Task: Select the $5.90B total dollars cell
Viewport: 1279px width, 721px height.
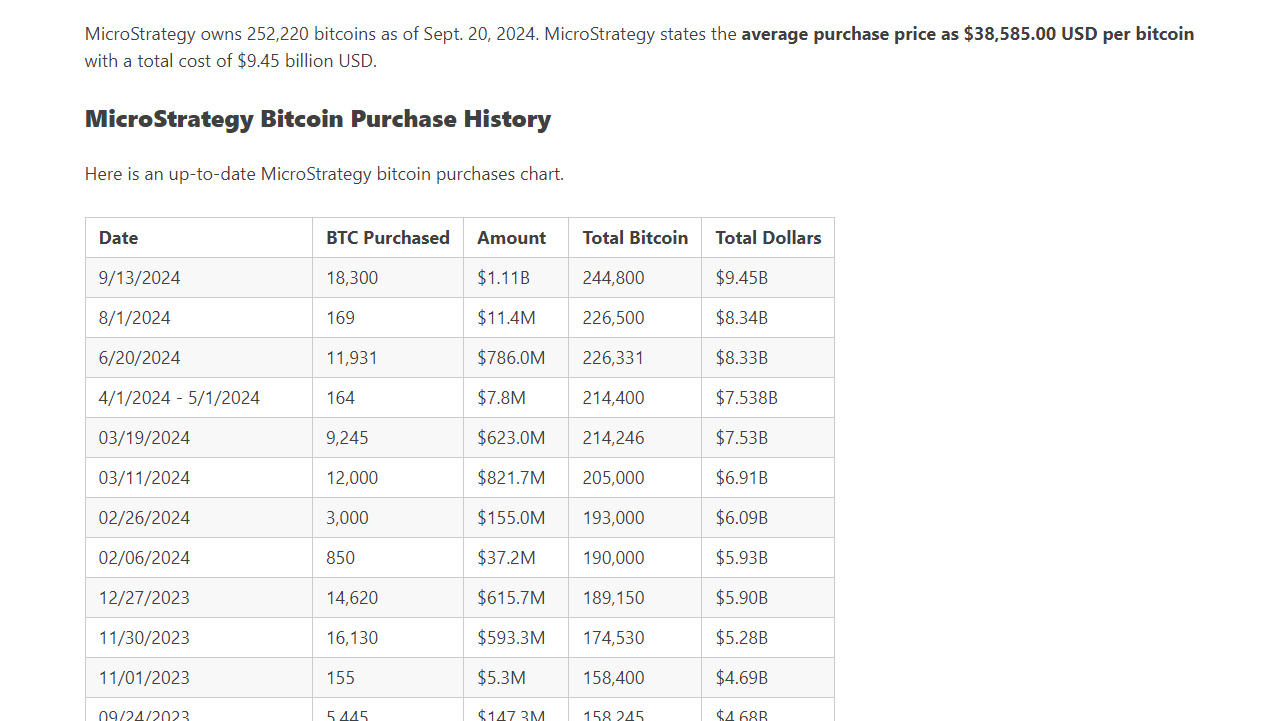Action: (768, 598)
